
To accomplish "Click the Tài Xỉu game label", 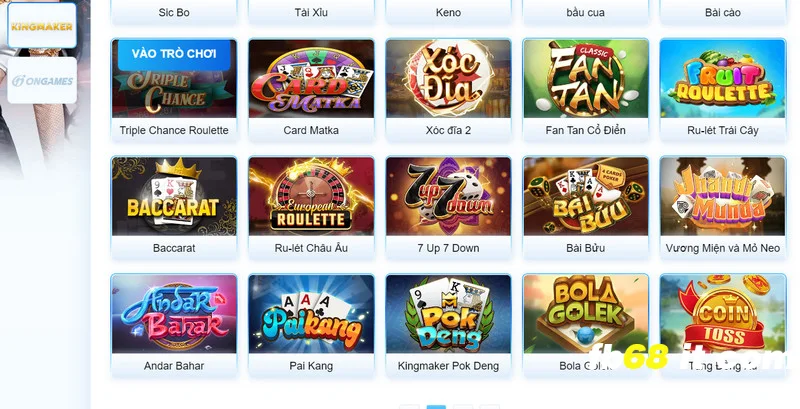I will (311, 13).
